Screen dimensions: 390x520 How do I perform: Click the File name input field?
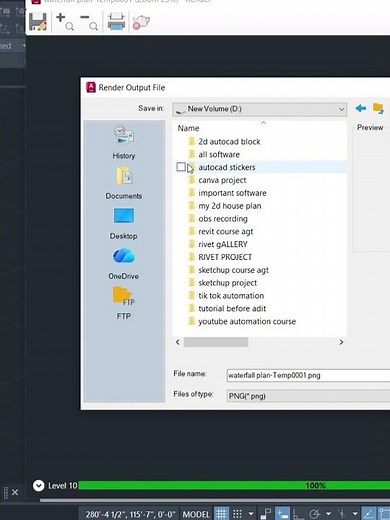pyautogui.click(x=308, y=375)
